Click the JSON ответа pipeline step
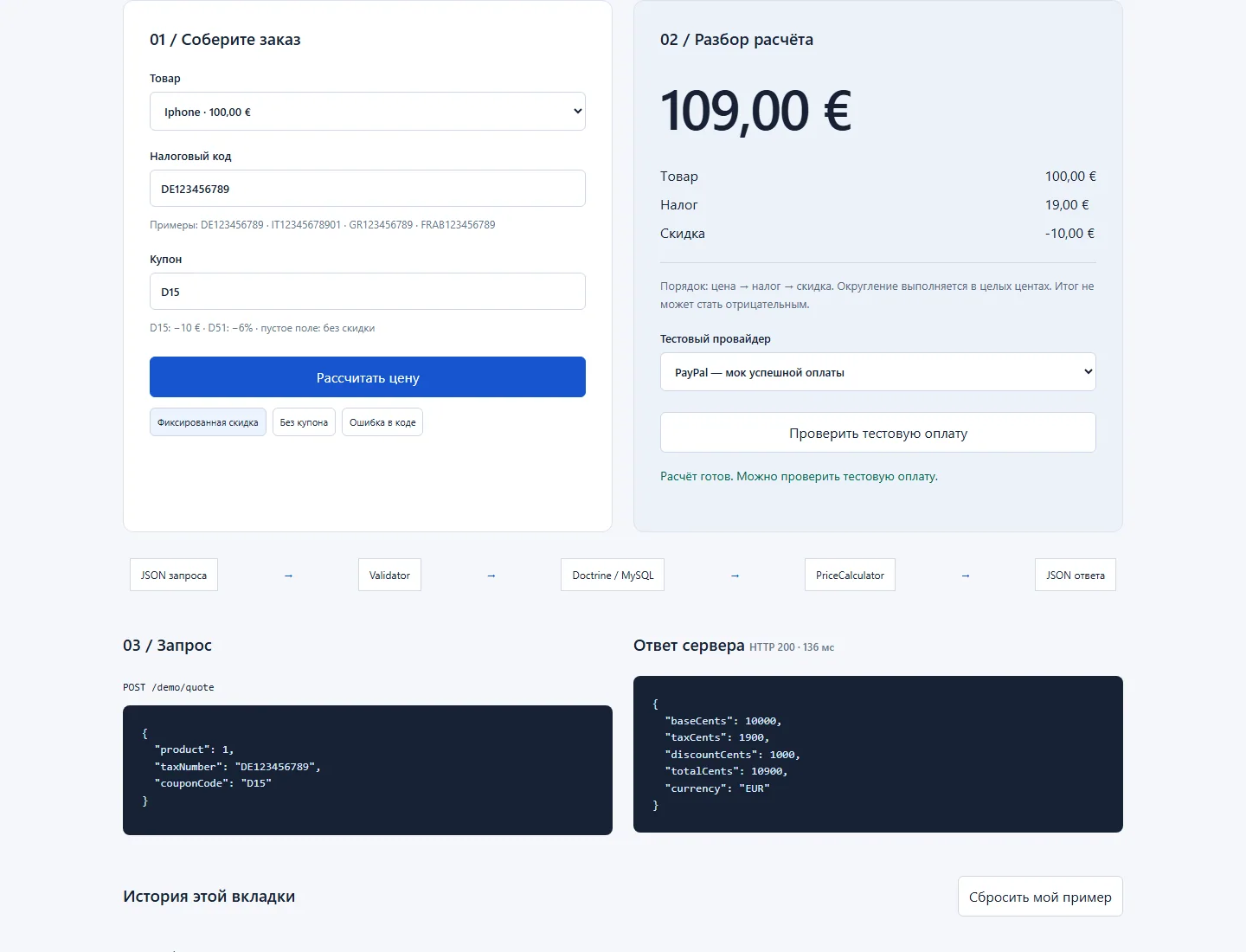The image size is (1246, 952). pos(1076,576)
